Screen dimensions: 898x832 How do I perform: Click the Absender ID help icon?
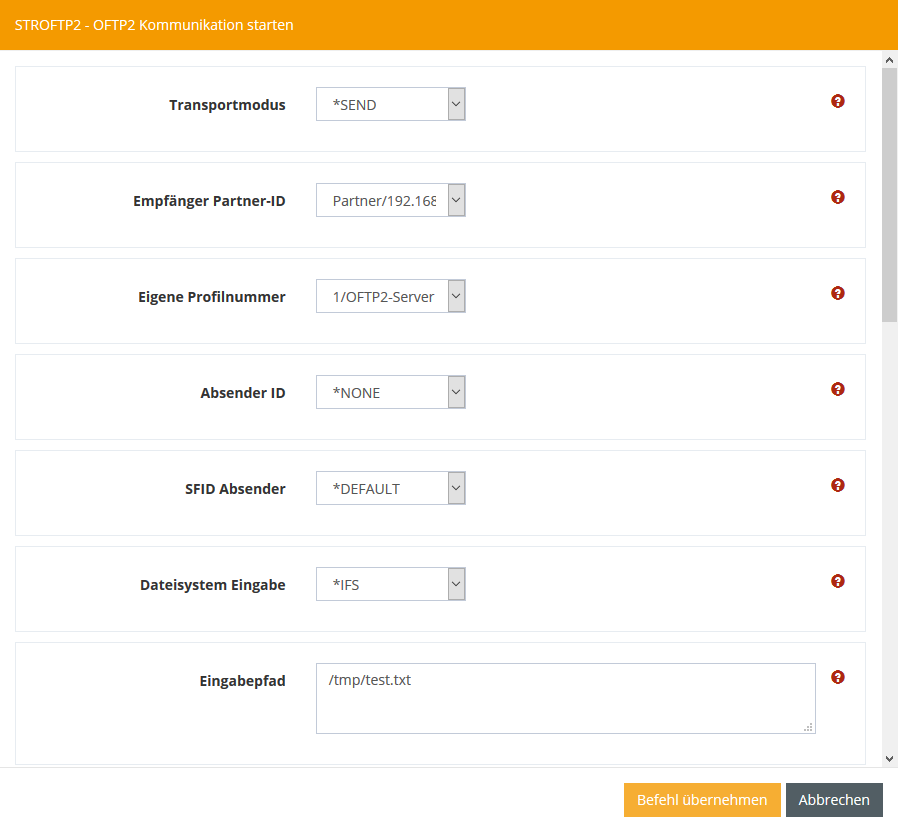(838, 389)
